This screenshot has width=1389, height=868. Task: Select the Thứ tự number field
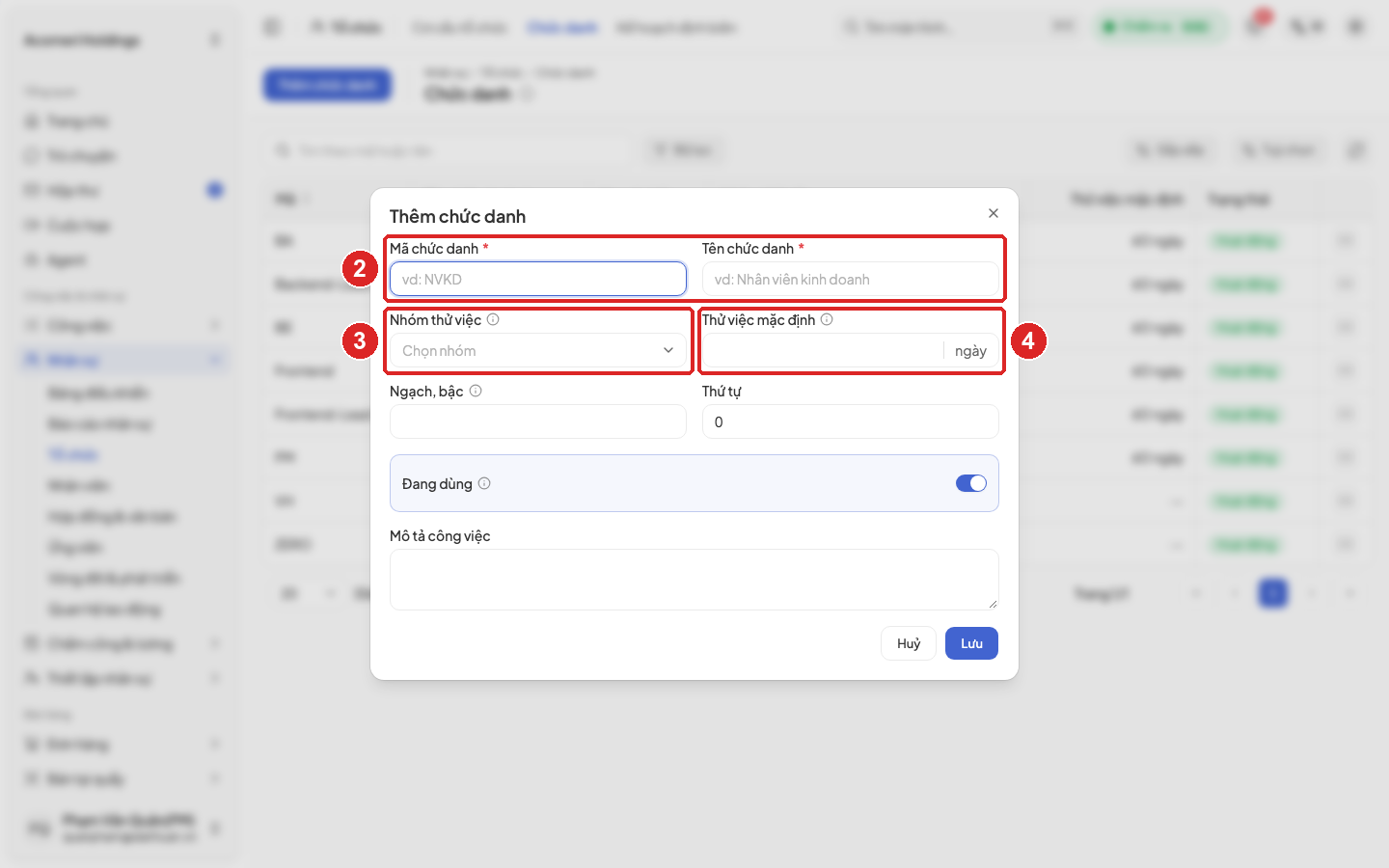point(851,421)
